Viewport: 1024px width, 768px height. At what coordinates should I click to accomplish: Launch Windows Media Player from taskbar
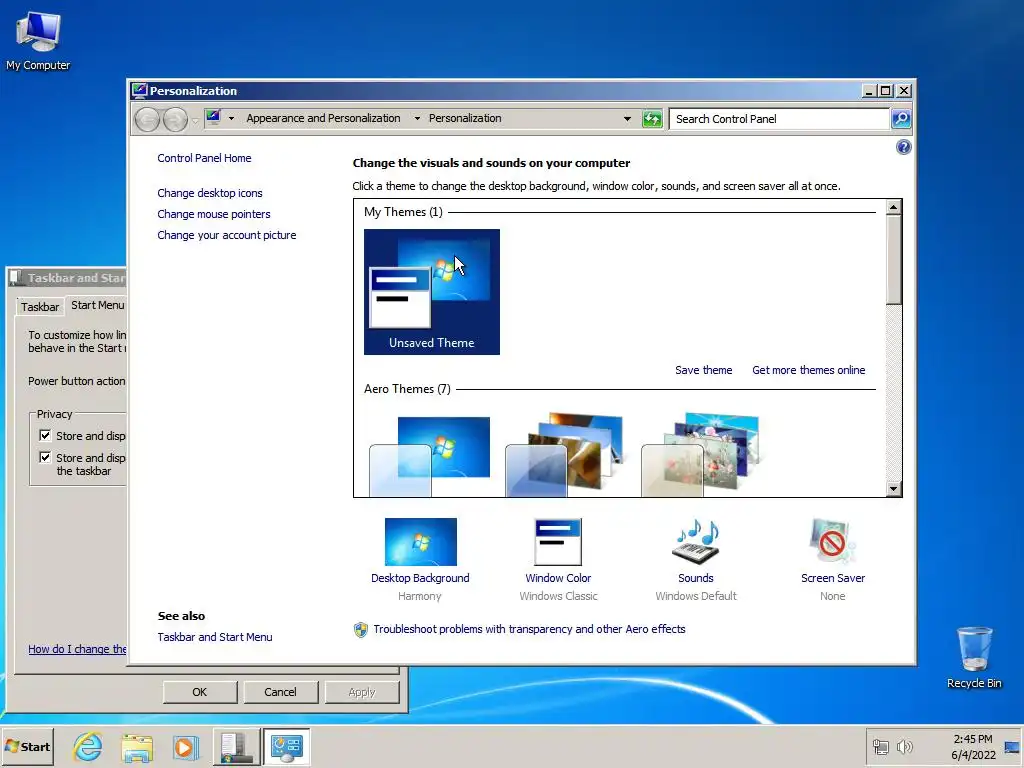pos(185,746)
